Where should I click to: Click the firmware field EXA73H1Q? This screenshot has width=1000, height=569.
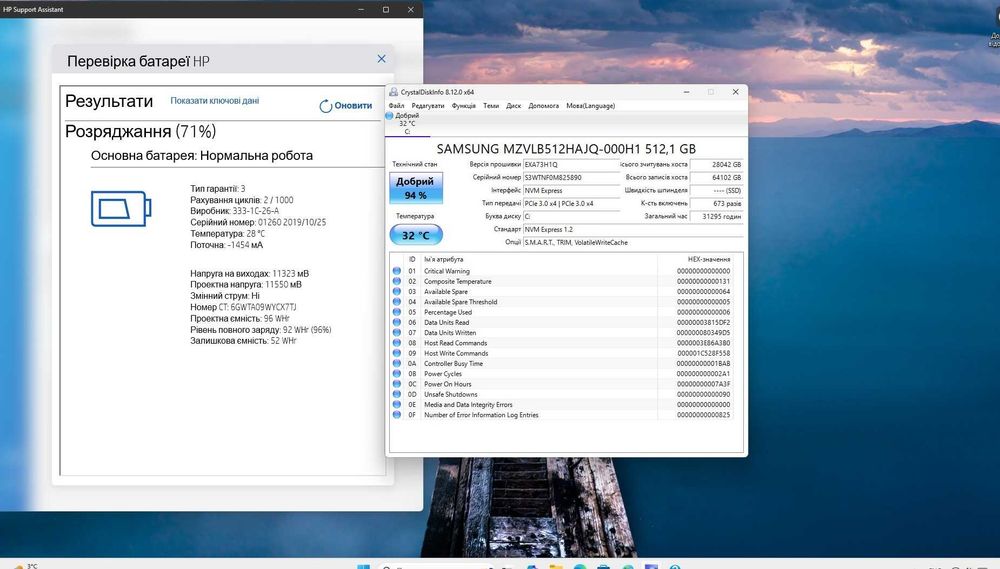tap(571, 165)
